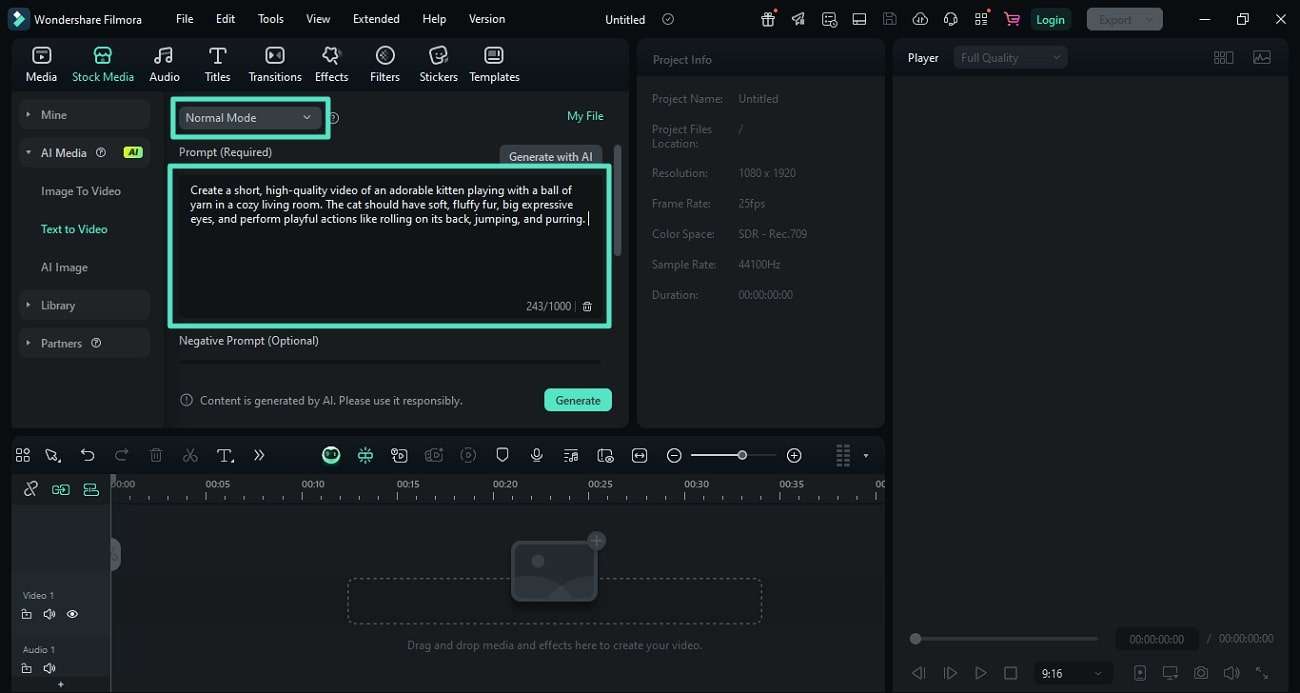Open the shopping cart icon
This screenshot has width=1300, height=693.
1012,19
